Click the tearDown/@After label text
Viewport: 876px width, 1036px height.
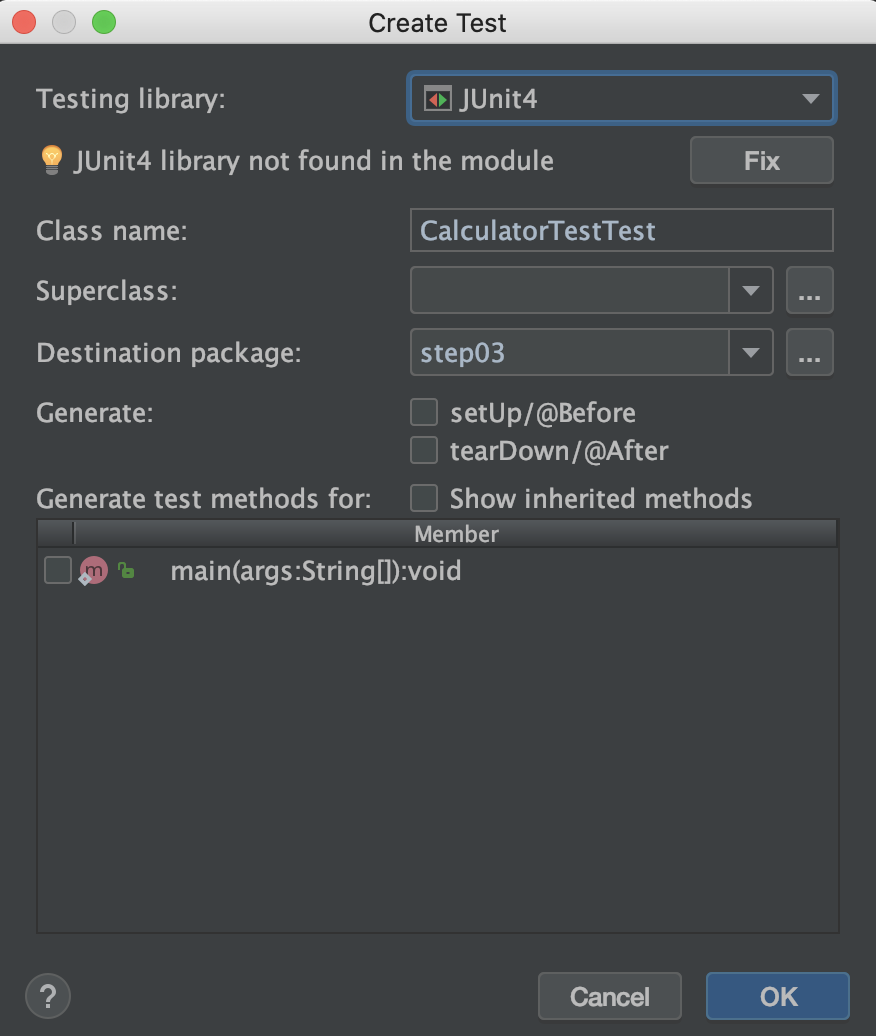point(559,451)
